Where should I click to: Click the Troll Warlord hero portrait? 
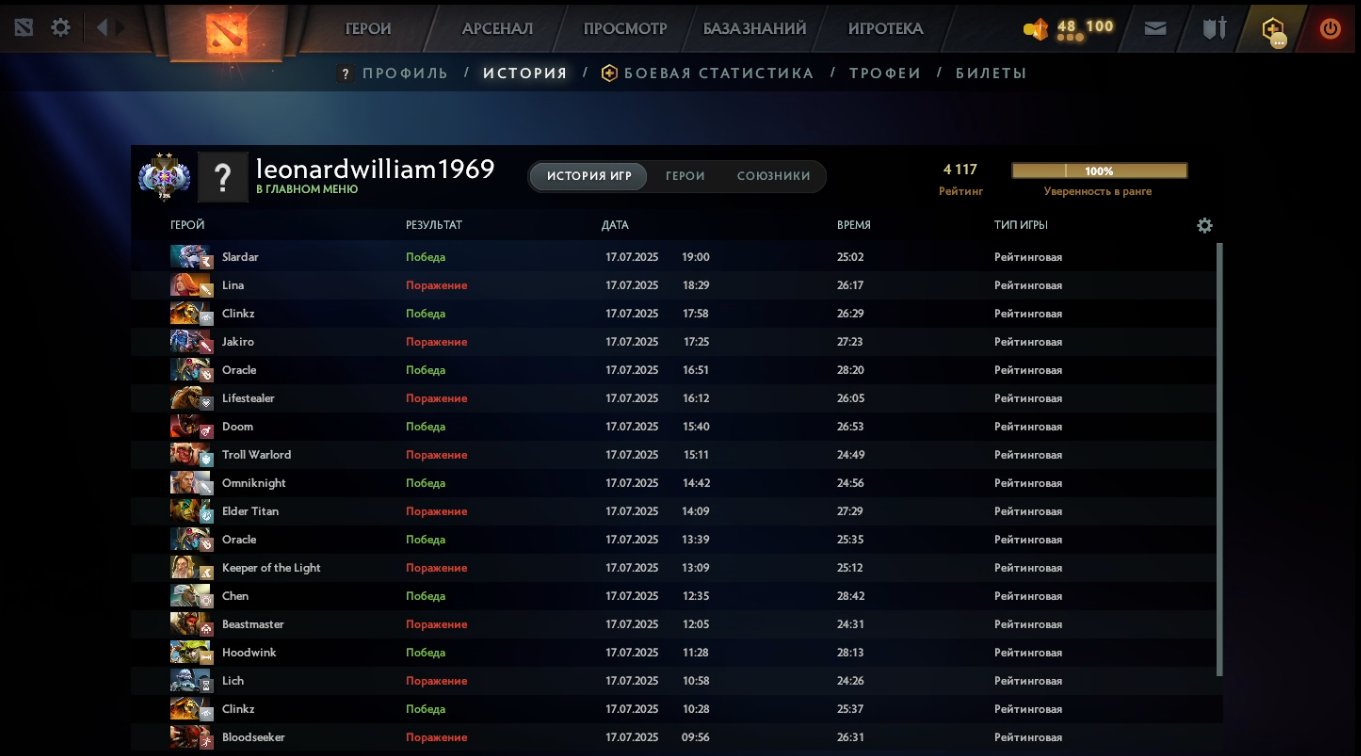coord(191,455)
